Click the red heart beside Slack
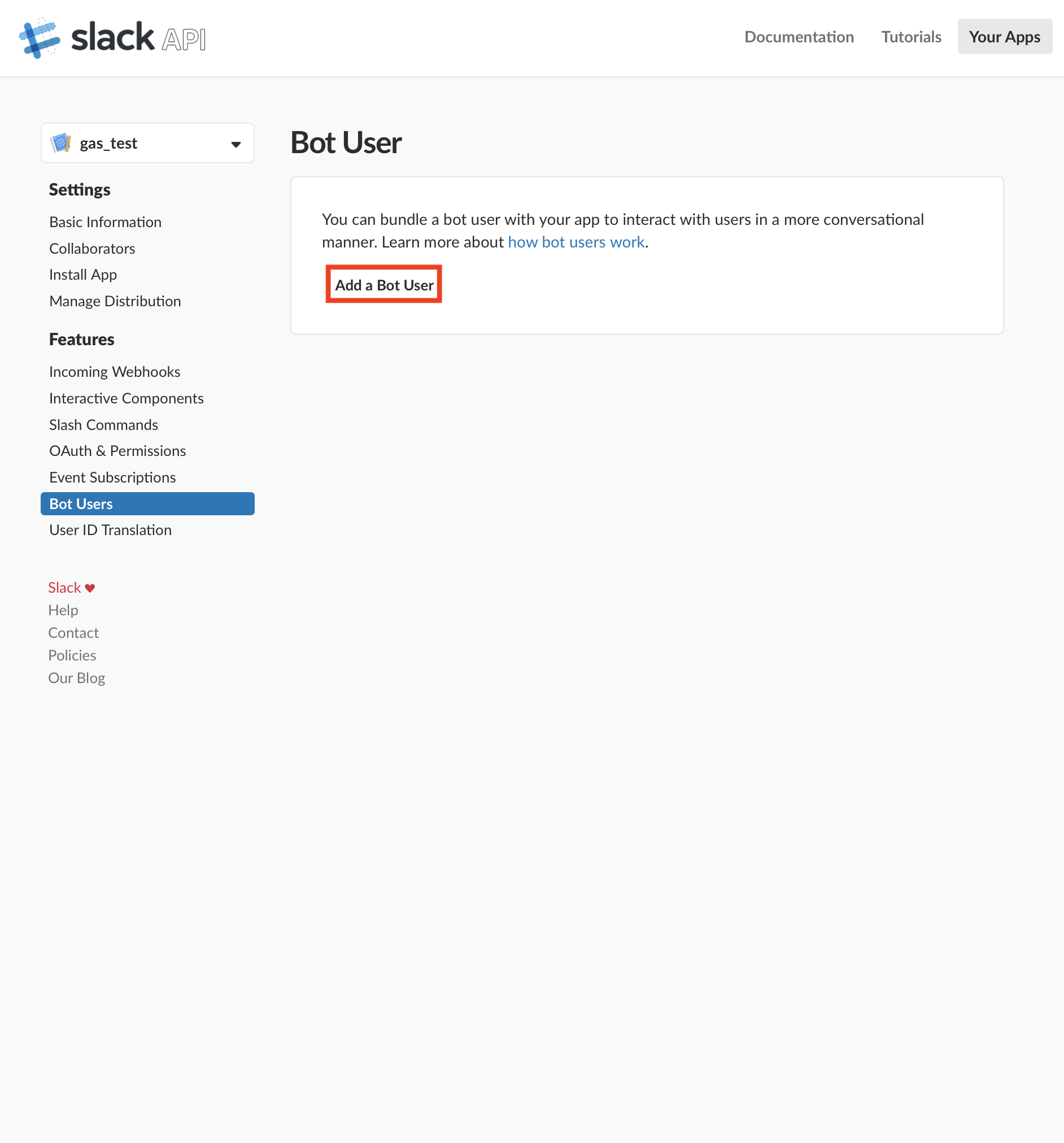 [x=90, y=588]
